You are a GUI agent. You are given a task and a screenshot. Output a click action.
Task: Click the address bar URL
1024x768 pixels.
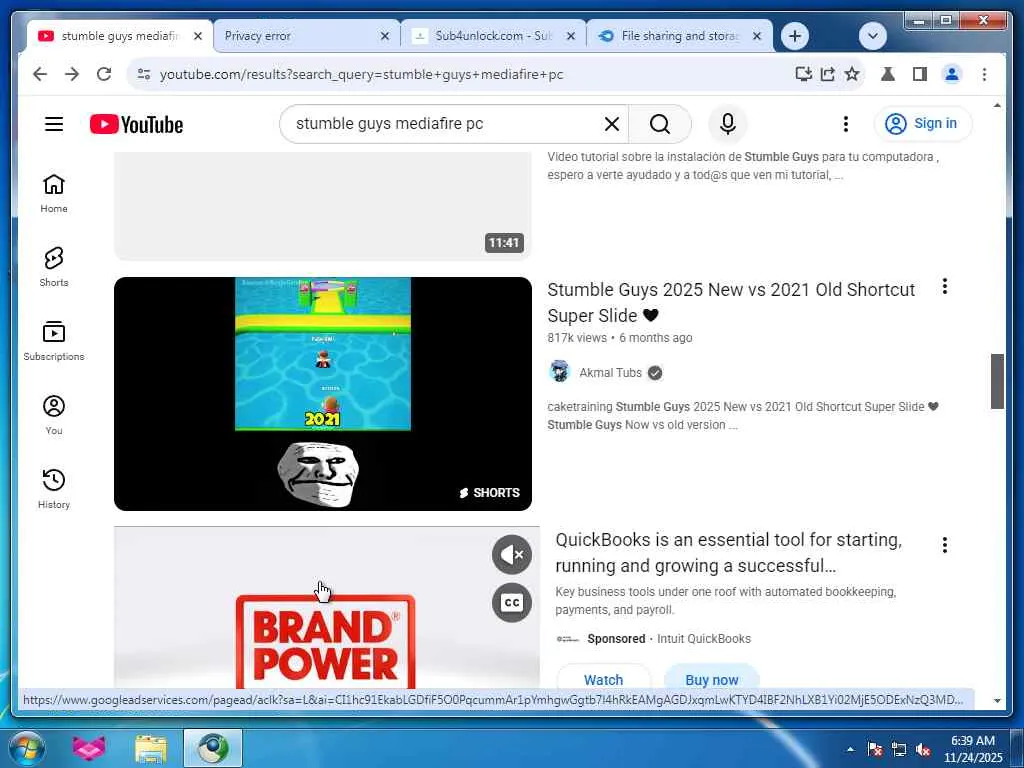click(361, 74)
